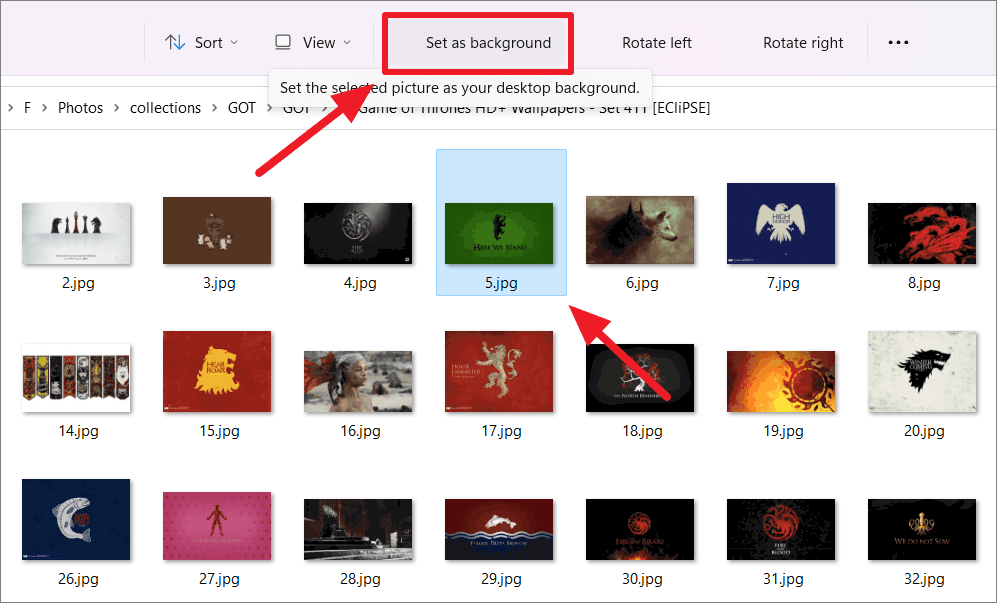997x603 pixels.
Task: Select the 27.jpg pink Bolton thumbnail
Action: coord(217,526)
